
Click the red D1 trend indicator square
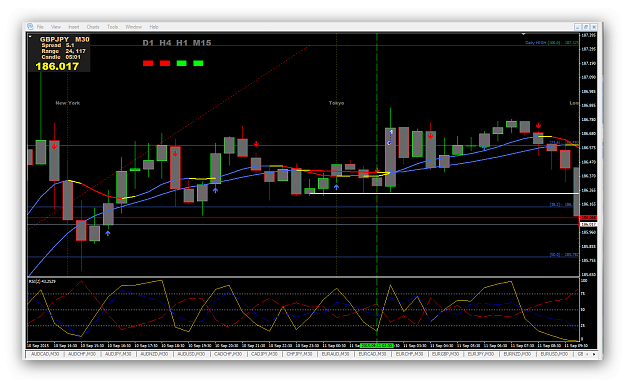point(148,63)
